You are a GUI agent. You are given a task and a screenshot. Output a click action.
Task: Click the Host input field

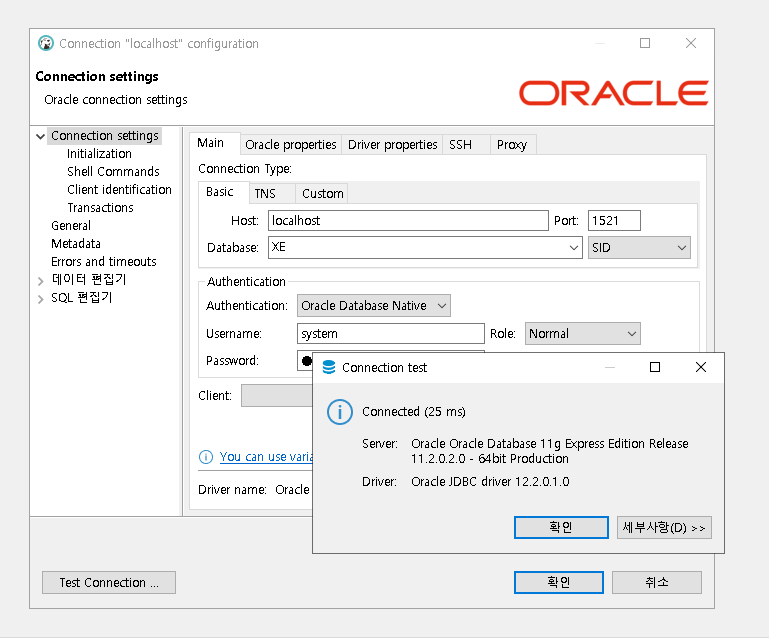coord(408,220)
